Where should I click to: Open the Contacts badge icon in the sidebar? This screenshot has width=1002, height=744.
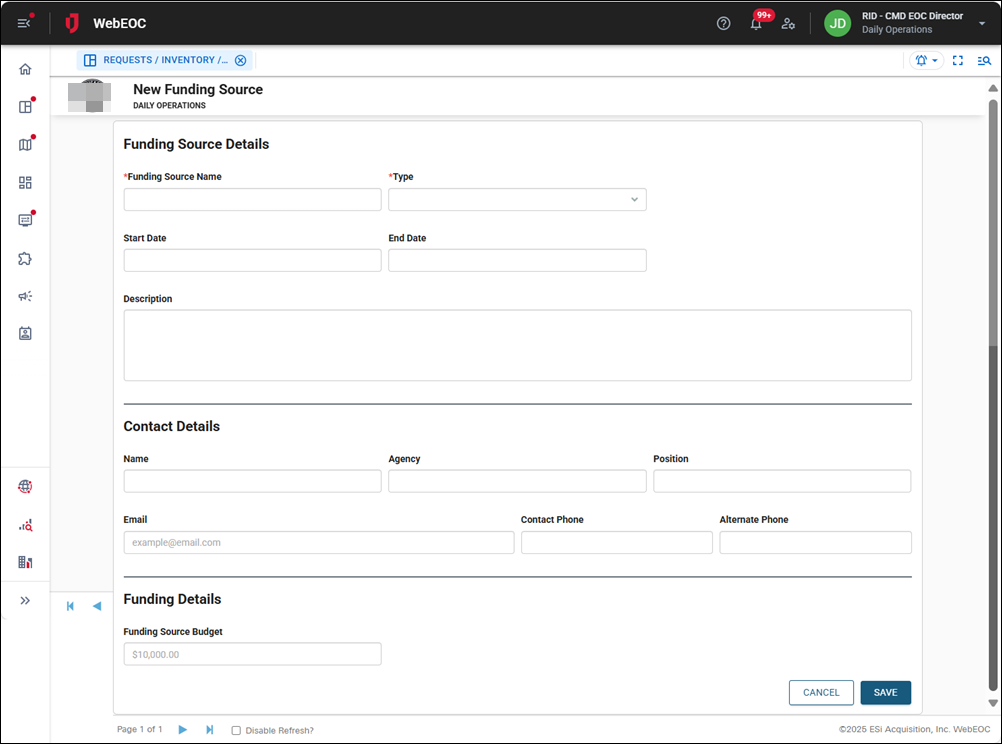point(25,333)
